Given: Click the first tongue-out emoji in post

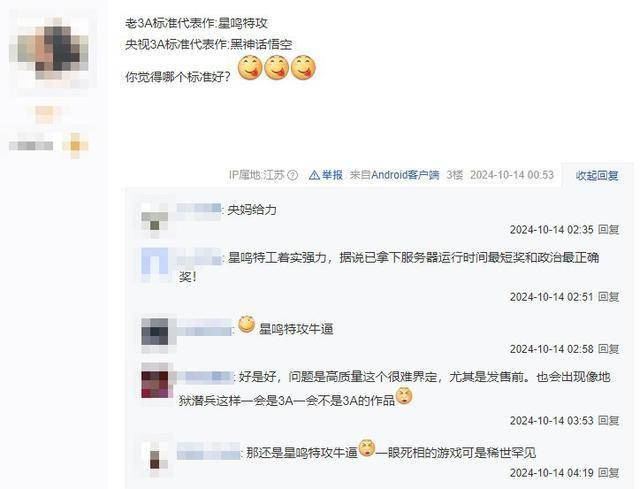Looking at the screenshot, I should click(250, 68).
